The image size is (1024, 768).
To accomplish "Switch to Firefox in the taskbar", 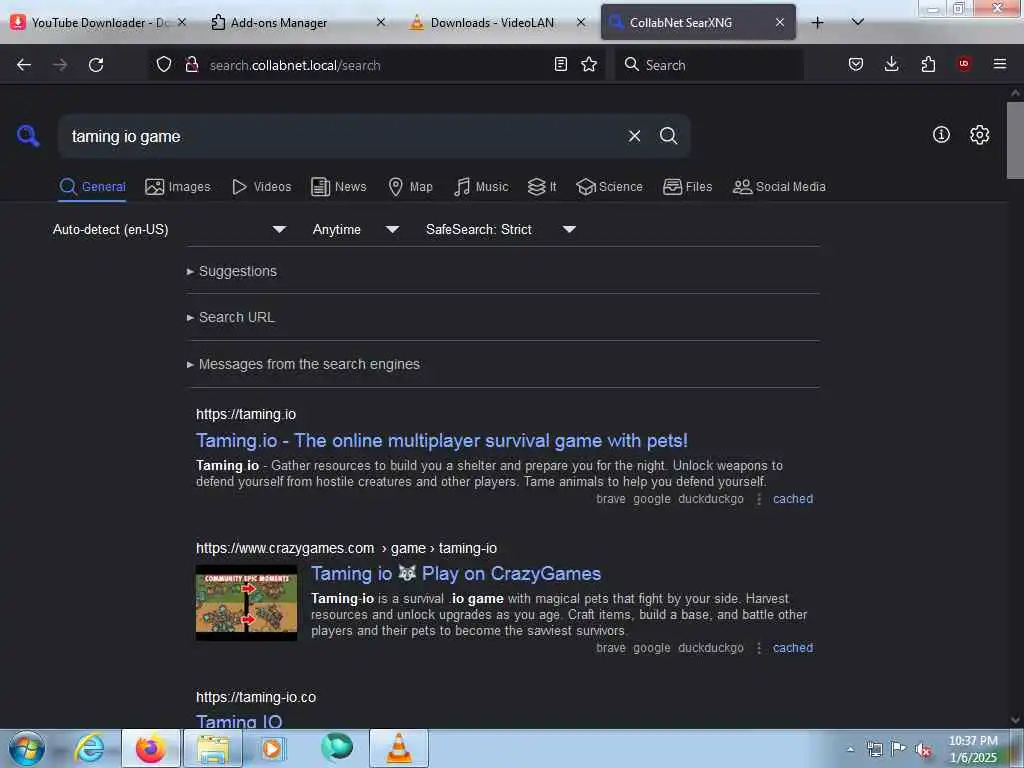I will (151, 748).
